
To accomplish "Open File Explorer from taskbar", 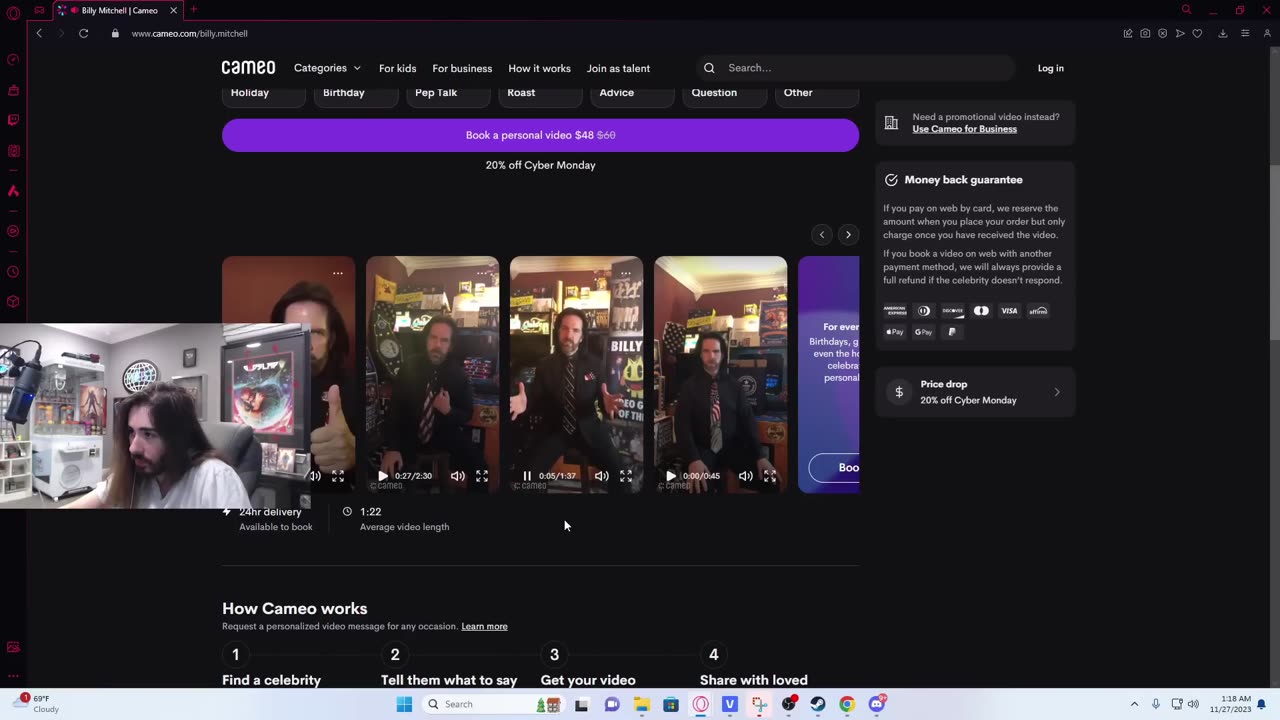I will [x=641, y=704].
